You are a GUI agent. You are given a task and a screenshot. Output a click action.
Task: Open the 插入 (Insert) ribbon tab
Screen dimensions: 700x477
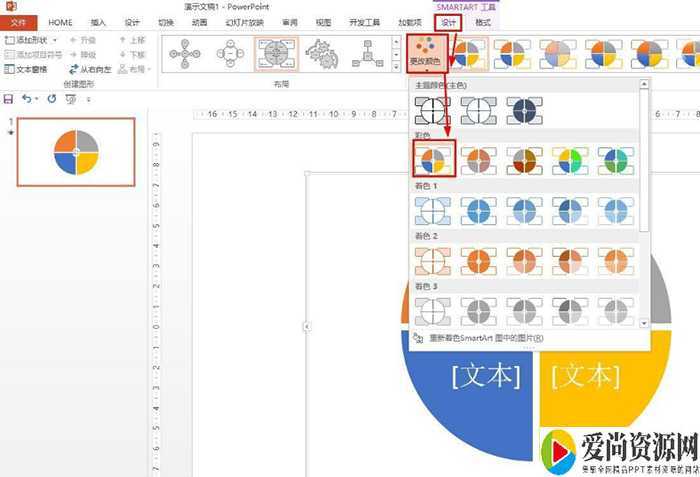[98, 22]
